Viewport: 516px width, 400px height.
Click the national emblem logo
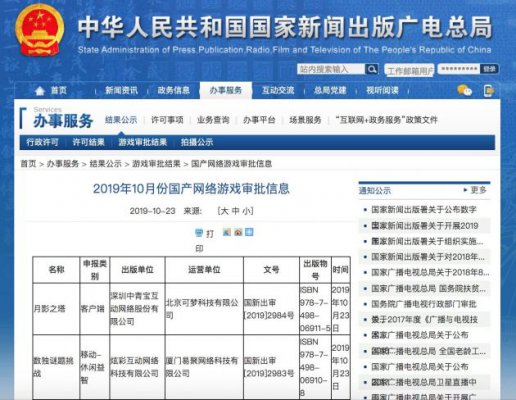click(x=39, y=30)
